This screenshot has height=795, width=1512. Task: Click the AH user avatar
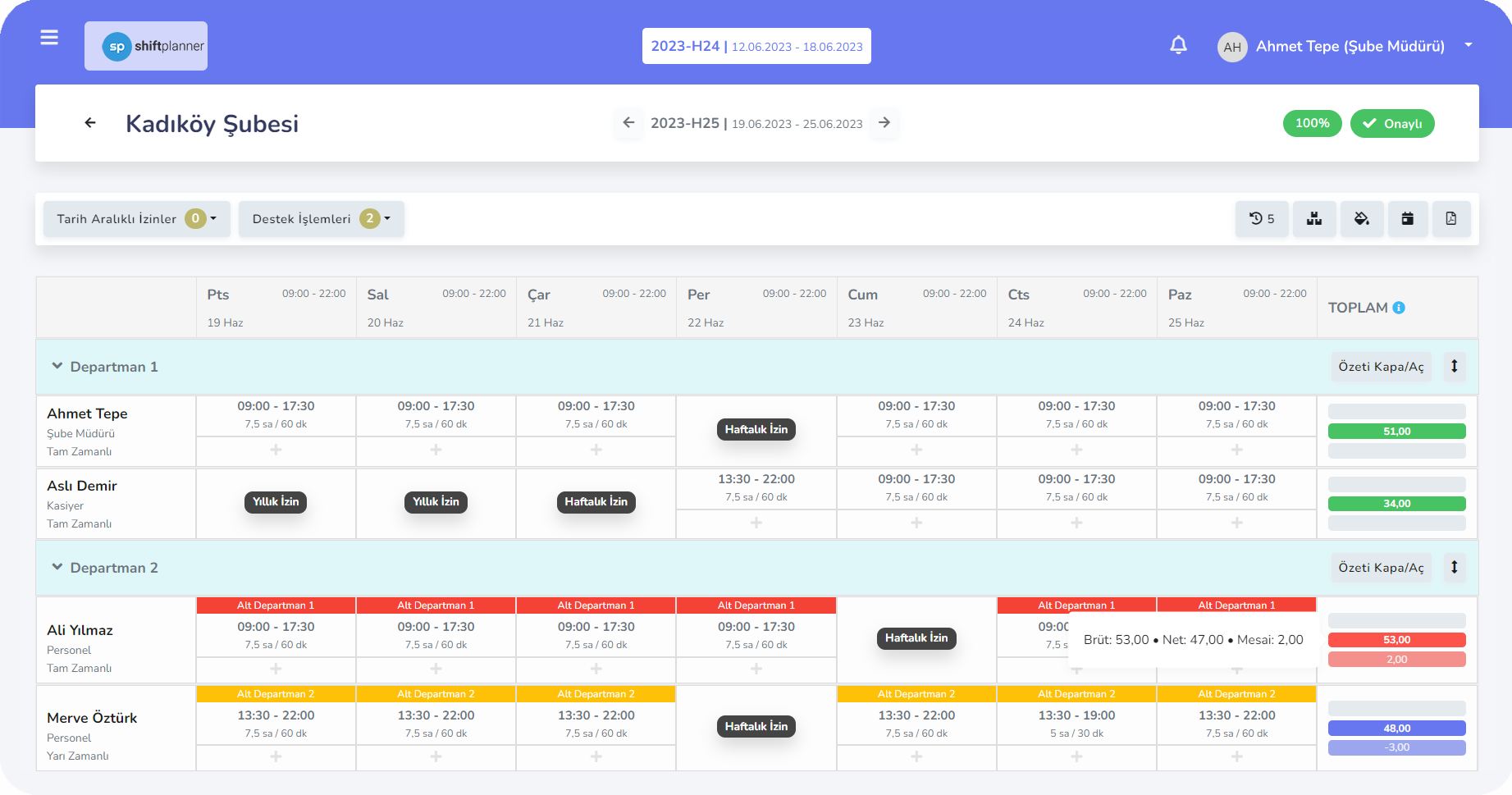tap(1232, 47)
